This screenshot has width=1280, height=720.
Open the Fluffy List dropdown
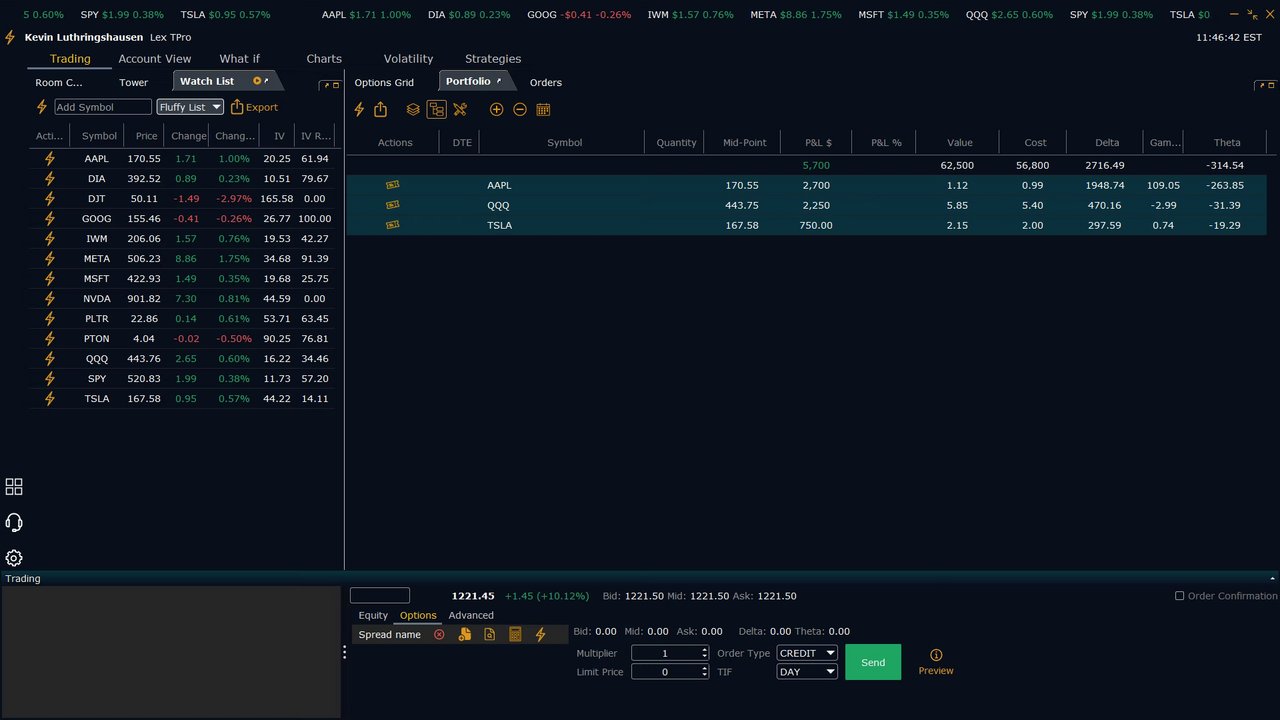190,107
